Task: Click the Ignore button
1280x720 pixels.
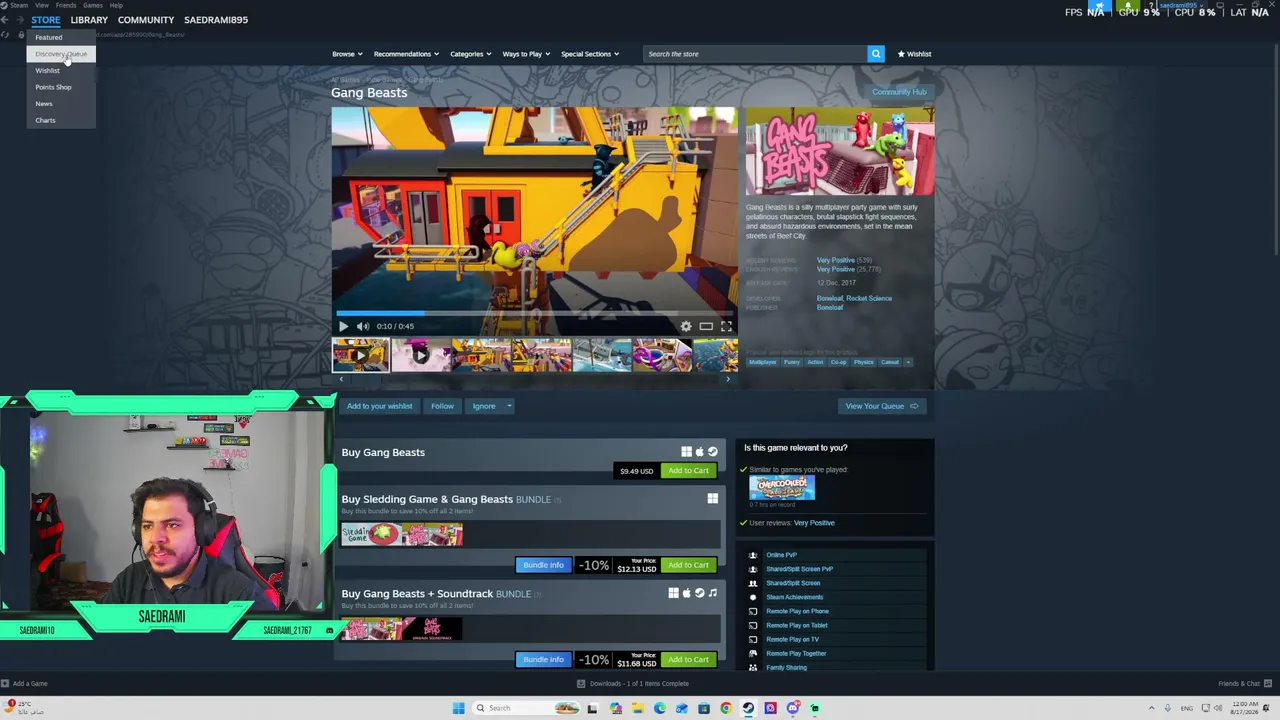Action: click(x=484, y=406)
